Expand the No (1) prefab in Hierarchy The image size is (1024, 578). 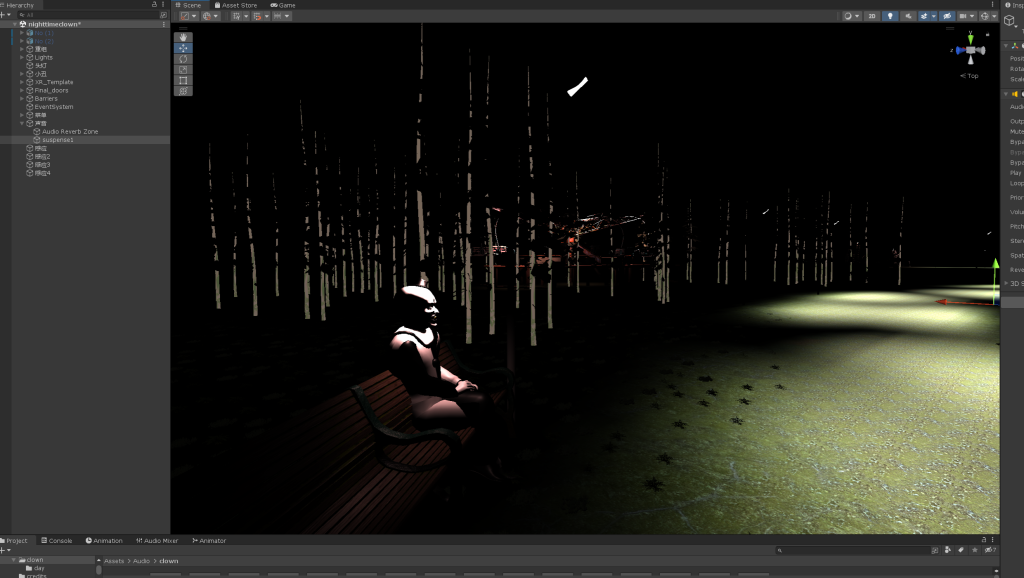(22, 33)
